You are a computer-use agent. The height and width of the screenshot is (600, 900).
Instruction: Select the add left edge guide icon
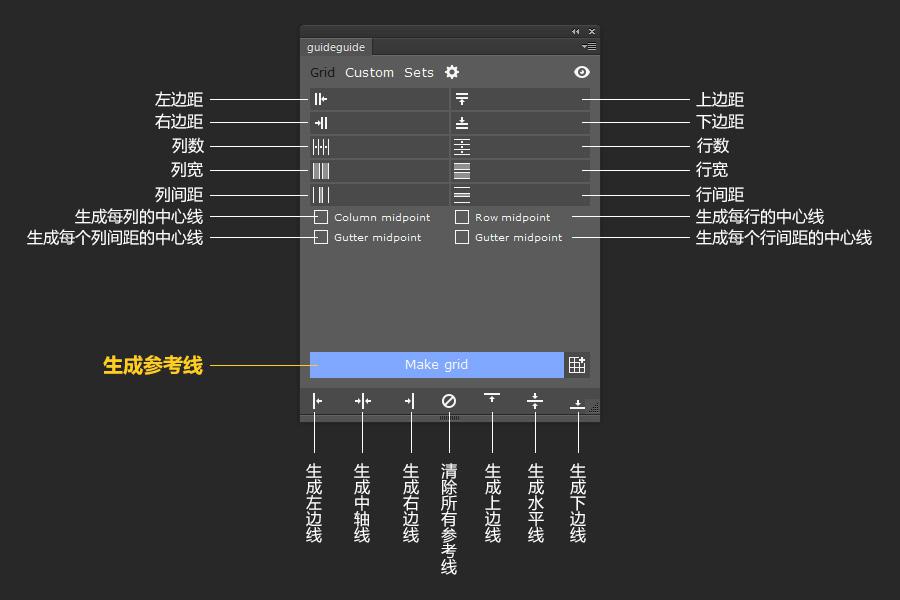[x=316, y=400]
